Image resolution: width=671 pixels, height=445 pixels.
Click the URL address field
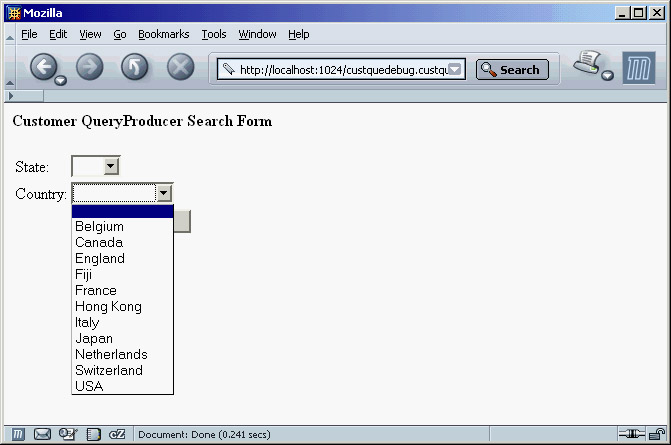click(340, 70)
